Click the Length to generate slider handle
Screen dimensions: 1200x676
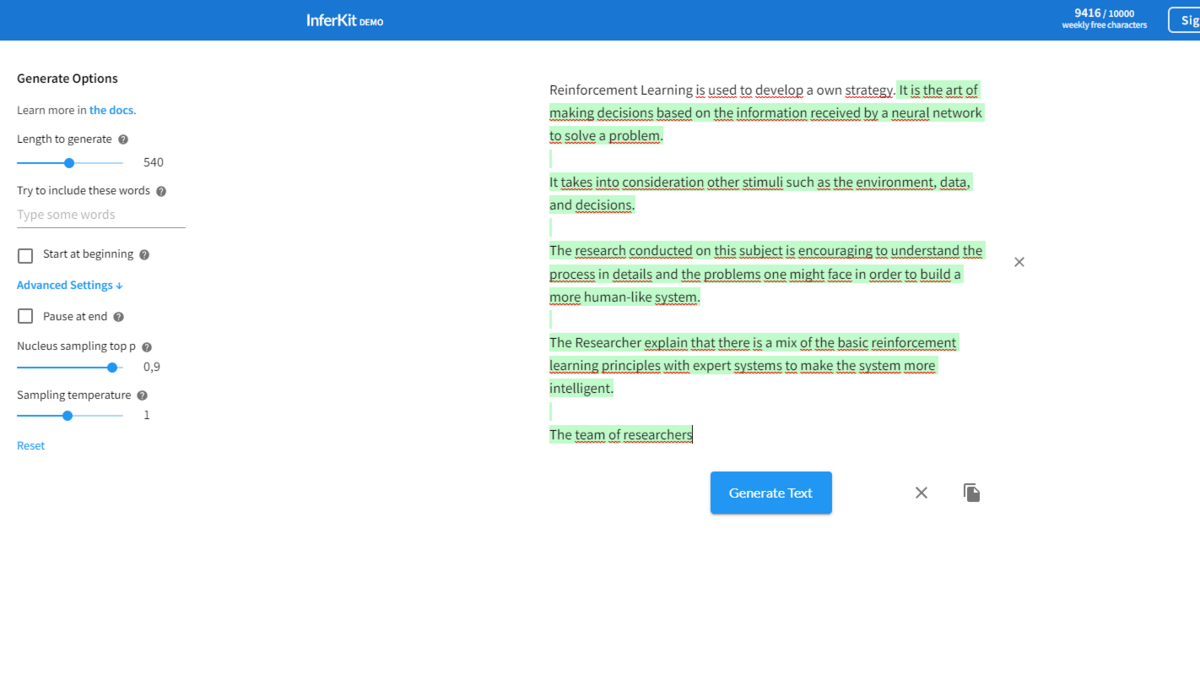pyautogui.click(x=69, y=163)
